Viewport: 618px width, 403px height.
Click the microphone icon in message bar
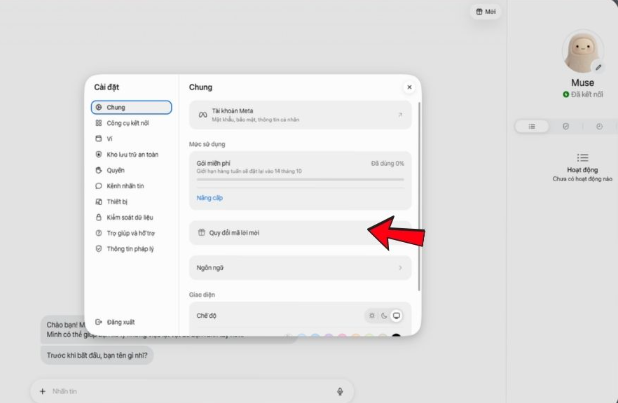click(340, 391)
